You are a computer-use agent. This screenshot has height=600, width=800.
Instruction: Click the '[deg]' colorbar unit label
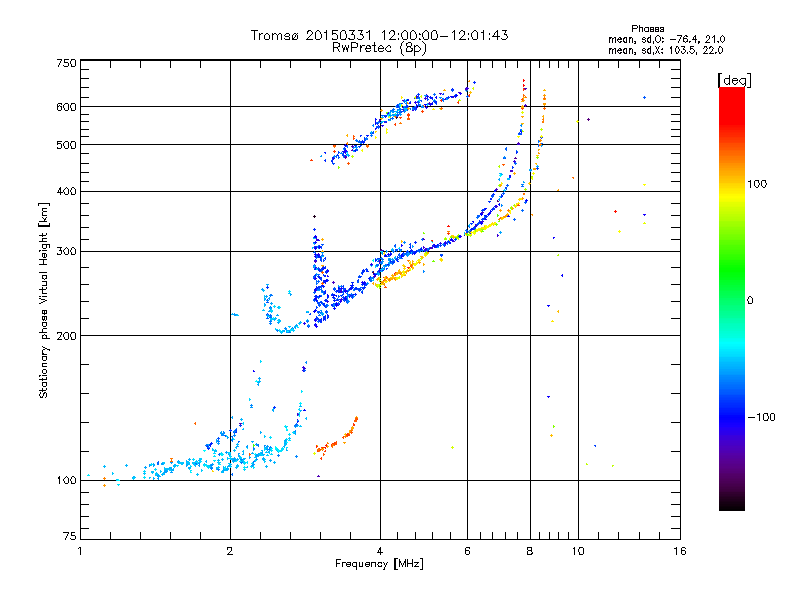[734, 80]
